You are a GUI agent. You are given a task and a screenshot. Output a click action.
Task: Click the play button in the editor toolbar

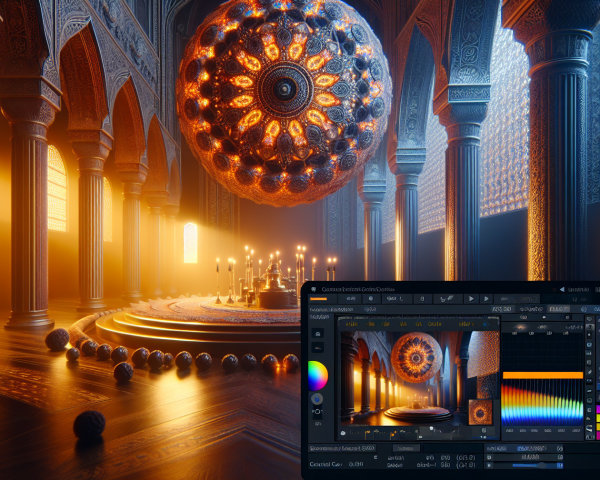470,298
